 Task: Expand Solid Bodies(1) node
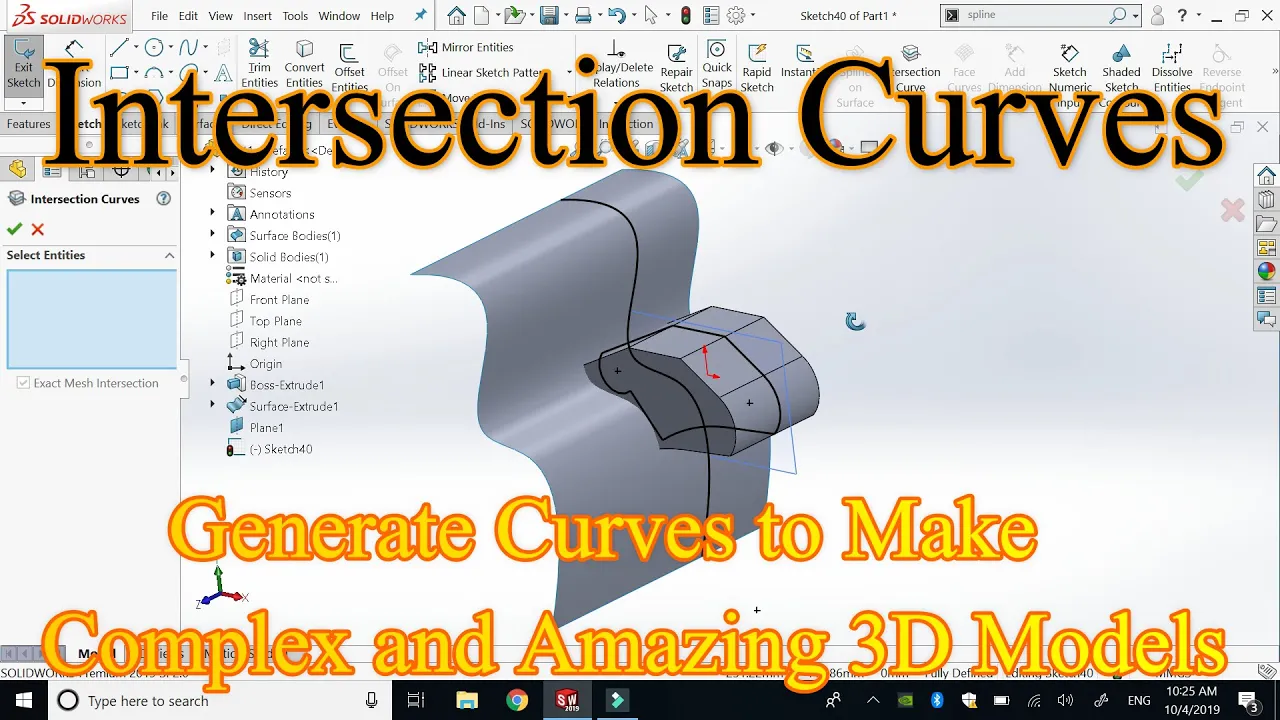[x=212, y=256]
